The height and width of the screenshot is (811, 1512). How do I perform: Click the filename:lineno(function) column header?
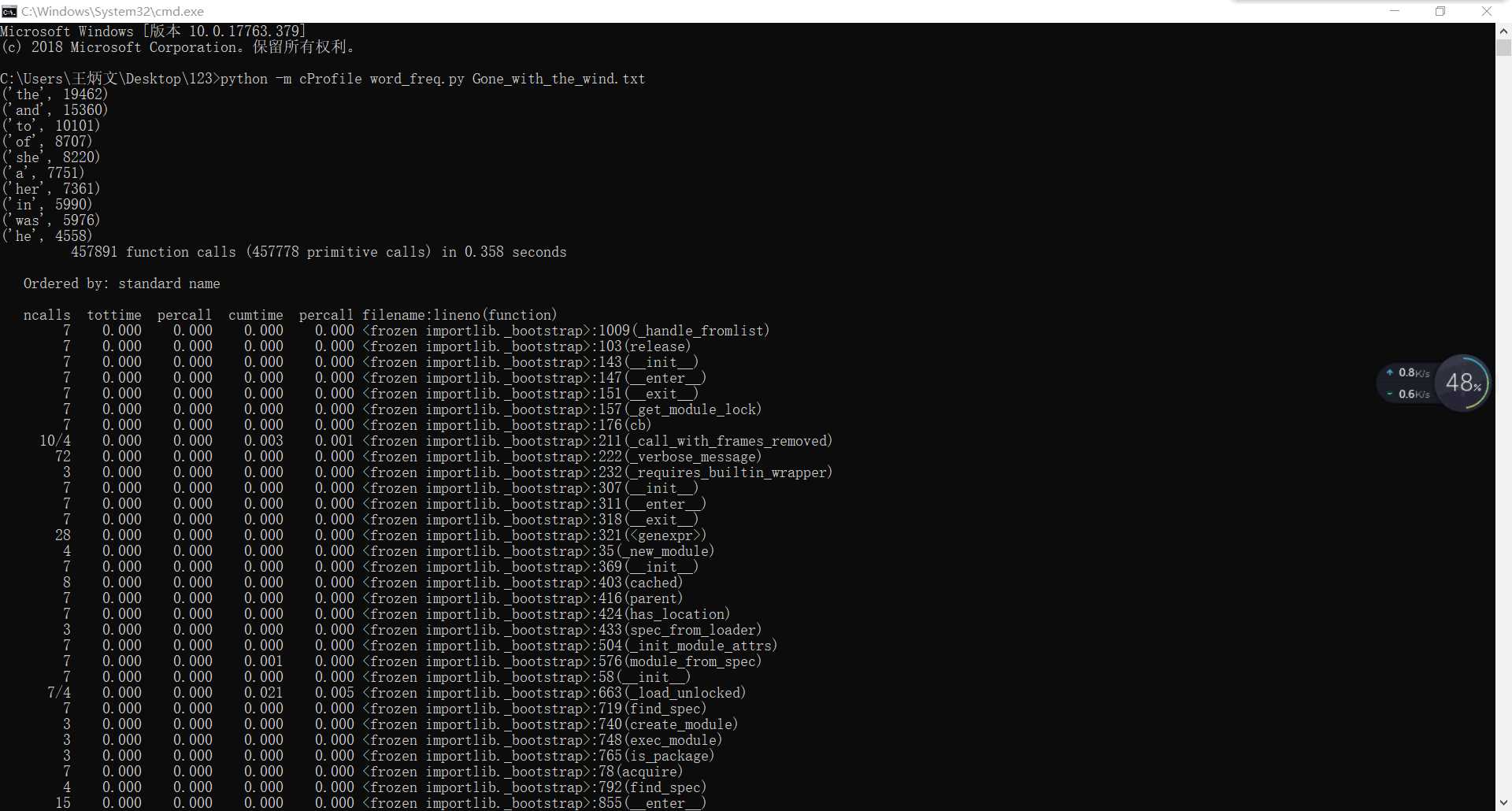coord(460,315)
